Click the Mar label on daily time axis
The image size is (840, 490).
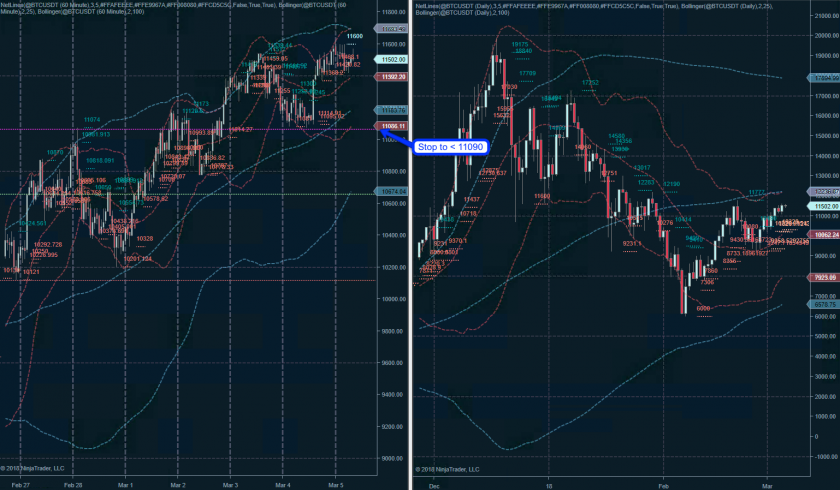(x=767, y=486)
